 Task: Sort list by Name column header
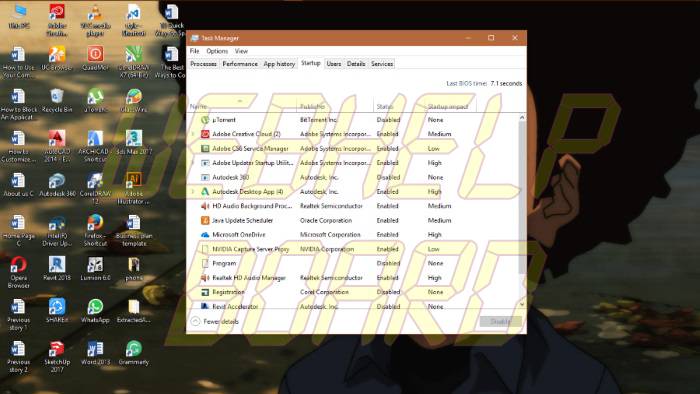click(x=242, y=106)
